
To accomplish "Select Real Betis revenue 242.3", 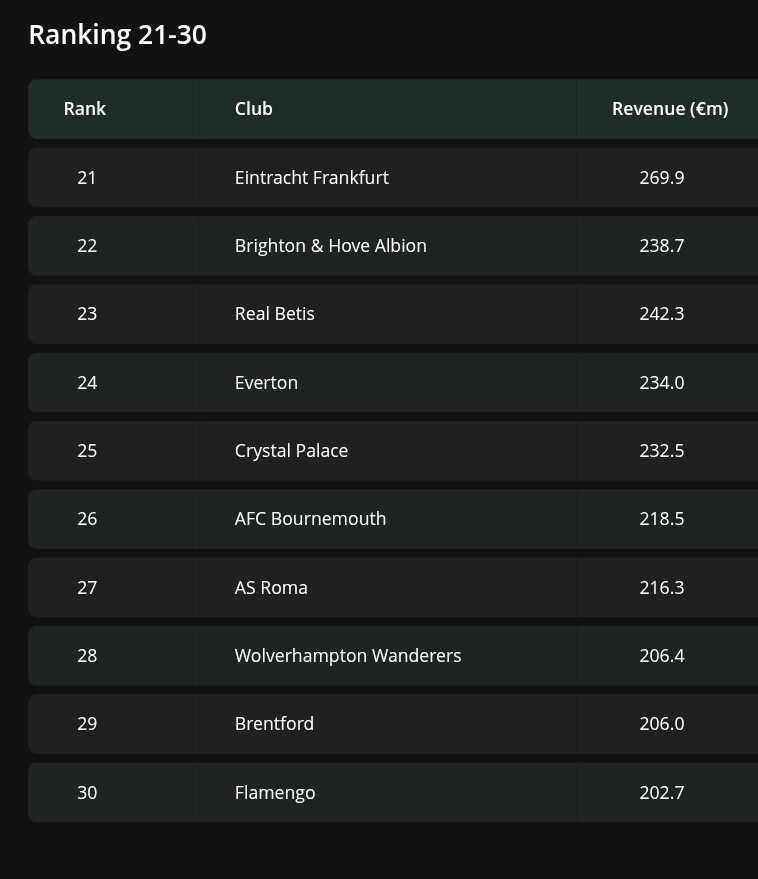I will [x=662, y=314].
